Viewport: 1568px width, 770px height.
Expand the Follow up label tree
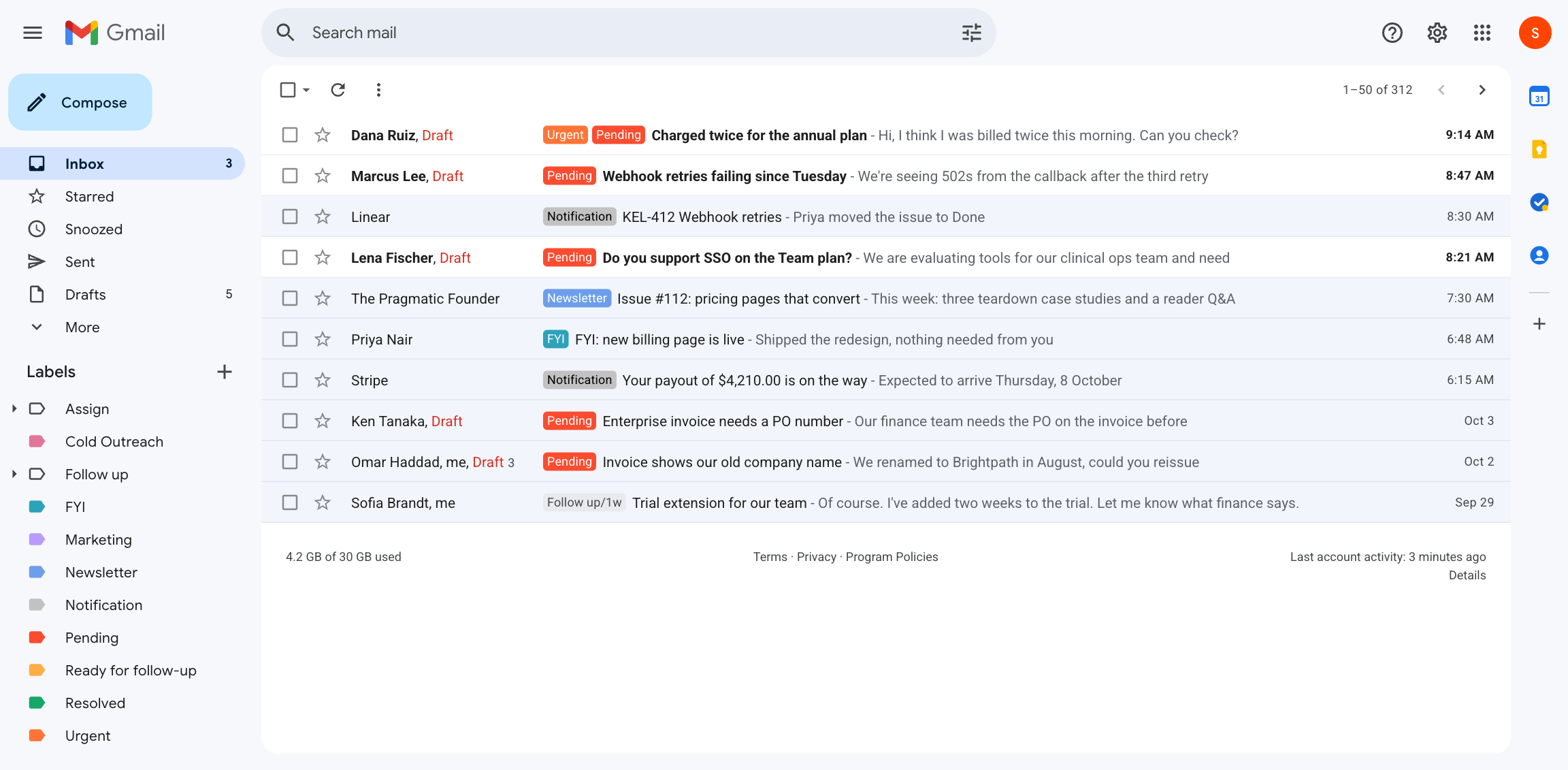point(14,474)
